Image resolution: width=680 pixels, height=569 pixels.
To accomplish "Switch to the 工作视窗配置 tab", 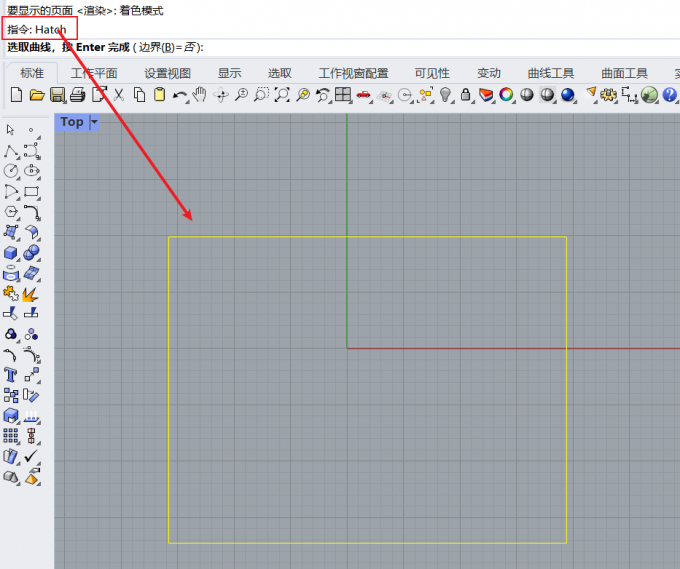I will point(353,73).
